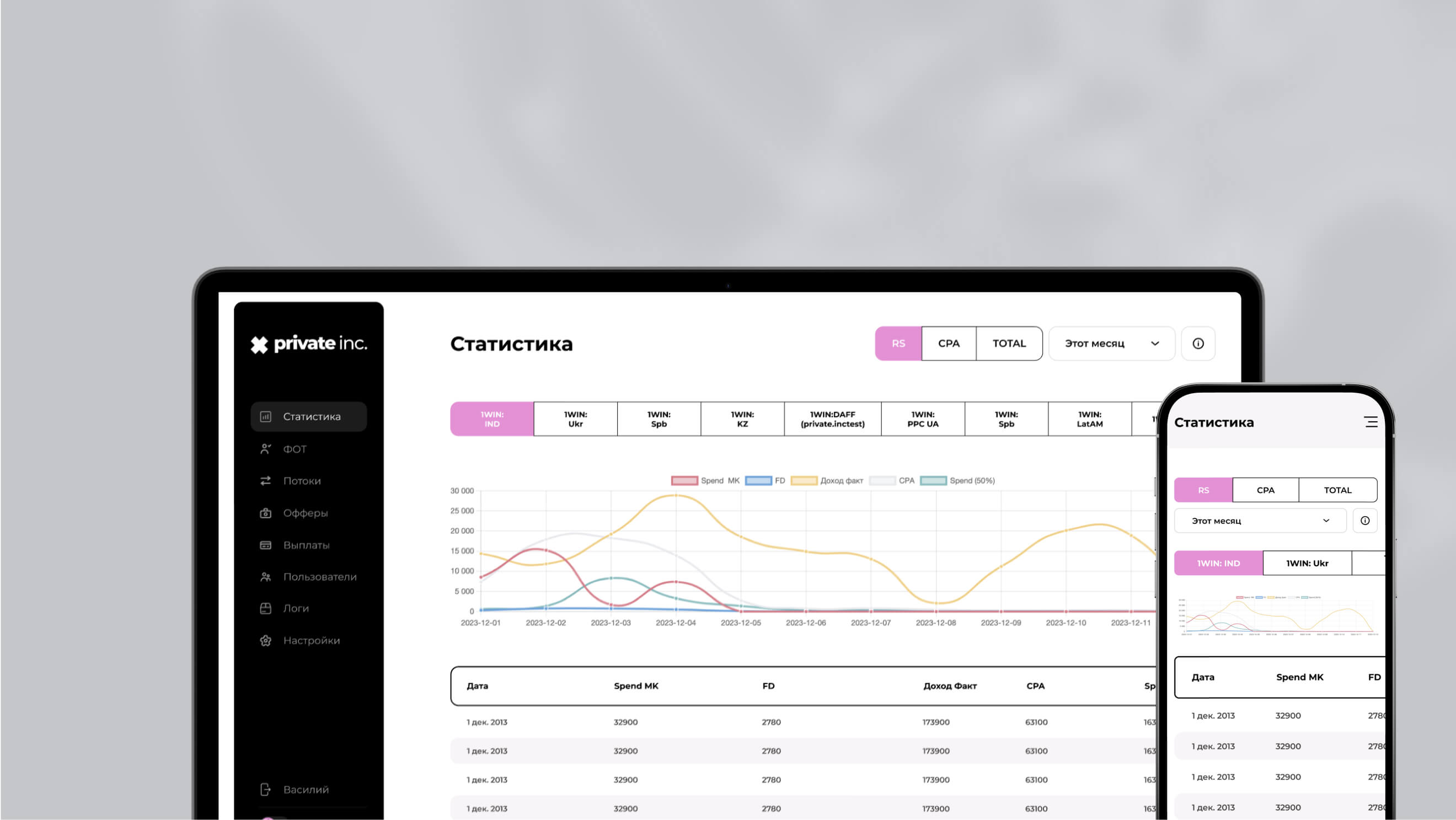Screen dimensions: 1456x820
Task: Click the TOTAL button on desktop header
Action: [x=1009, y=343]
